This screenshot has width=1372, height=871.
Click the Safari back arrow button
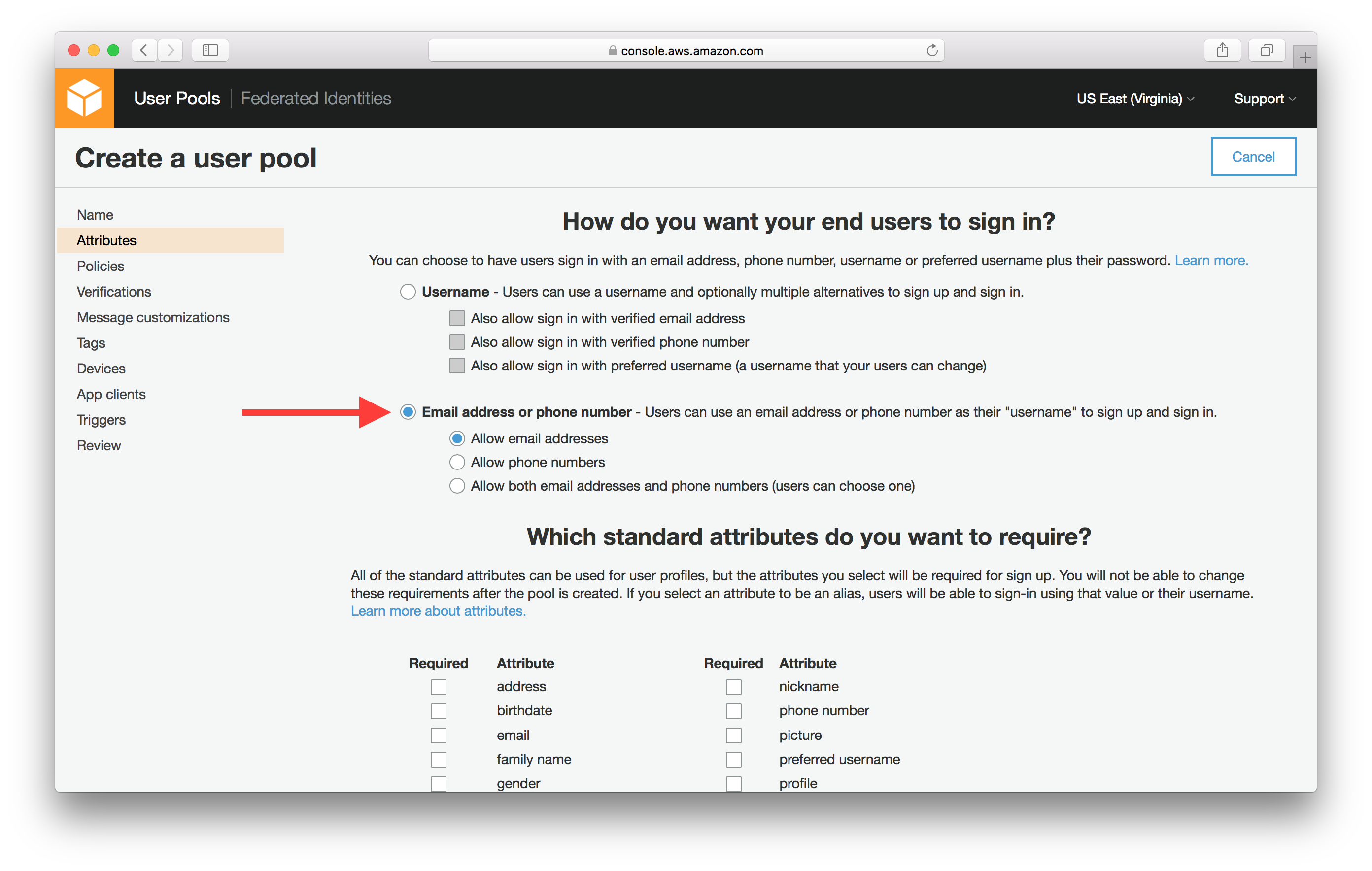coord(144,50)
